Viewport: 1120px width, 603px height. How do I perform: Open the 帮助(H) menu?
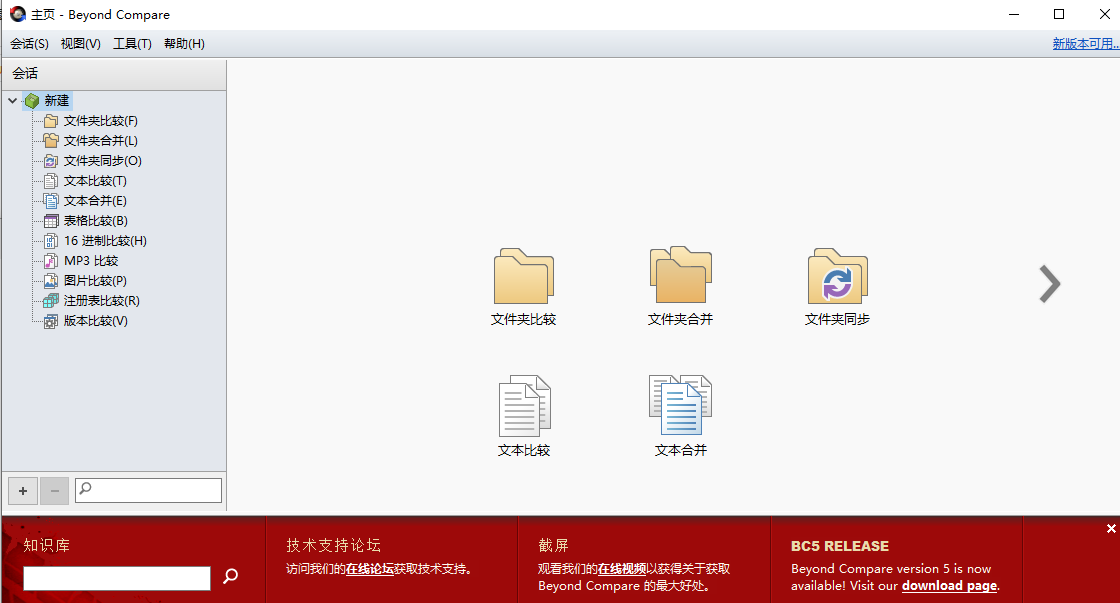point(184,44)
